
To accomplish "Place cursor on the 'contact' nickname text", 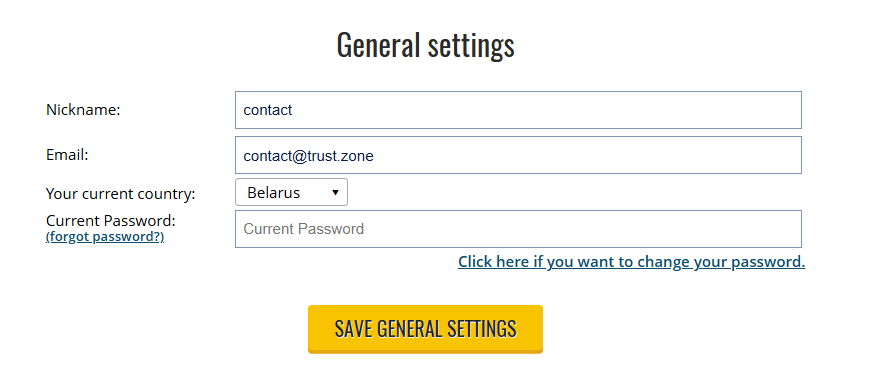I will 268,110.
